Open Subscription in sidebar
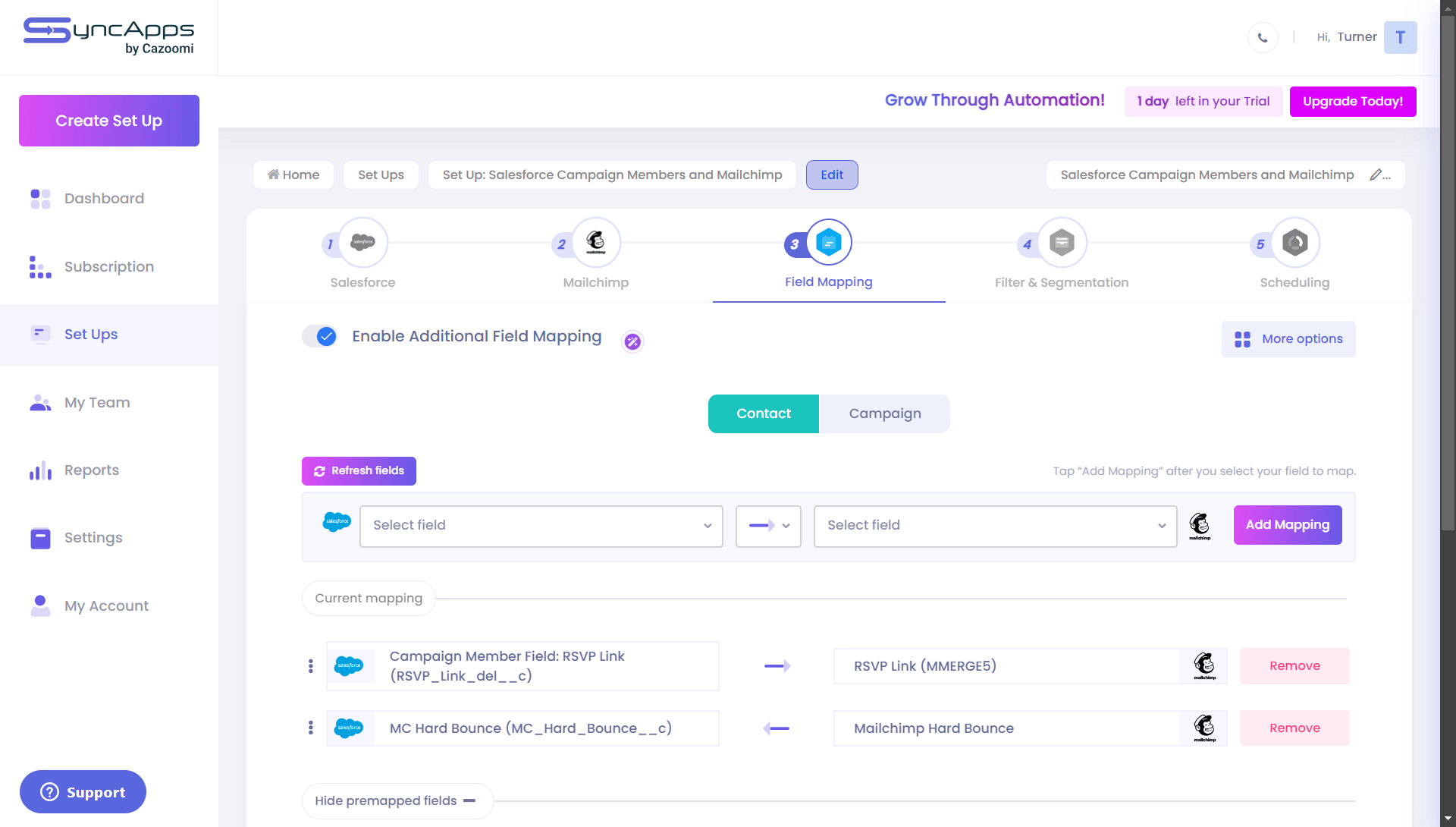The width and height of the screenshot is (1456, 827). (x=109, y=267)
